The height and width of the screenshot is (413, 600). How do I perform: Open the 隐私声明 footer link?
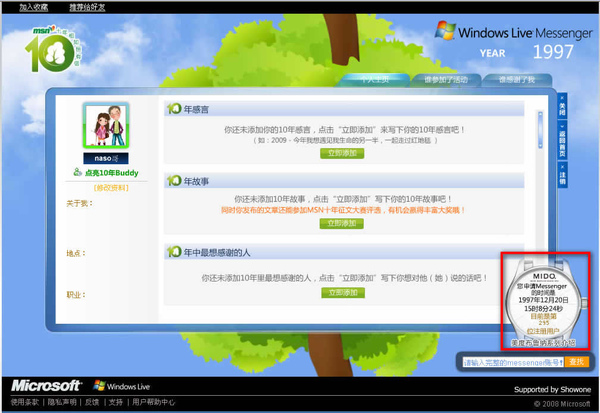point(62,402)
